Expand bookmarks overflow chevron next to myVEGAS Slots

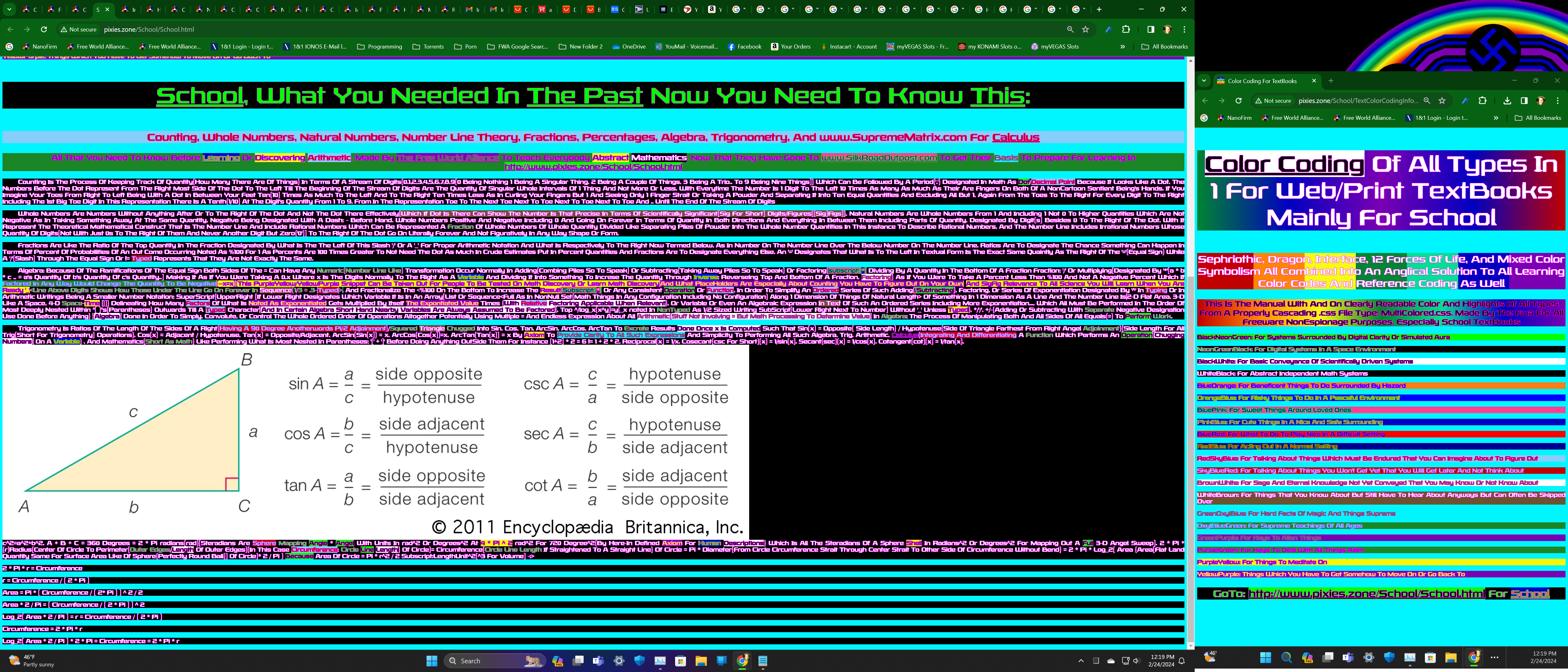(1122, 46)
